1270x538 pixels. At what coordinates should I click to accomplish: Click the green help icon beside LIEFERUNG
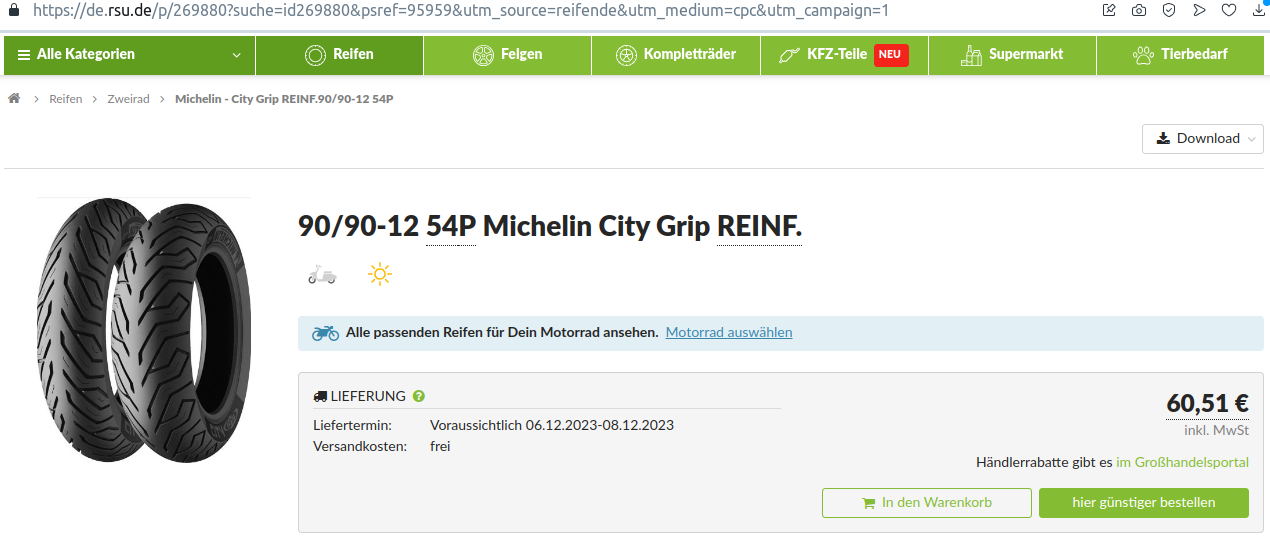pos(419,396)
